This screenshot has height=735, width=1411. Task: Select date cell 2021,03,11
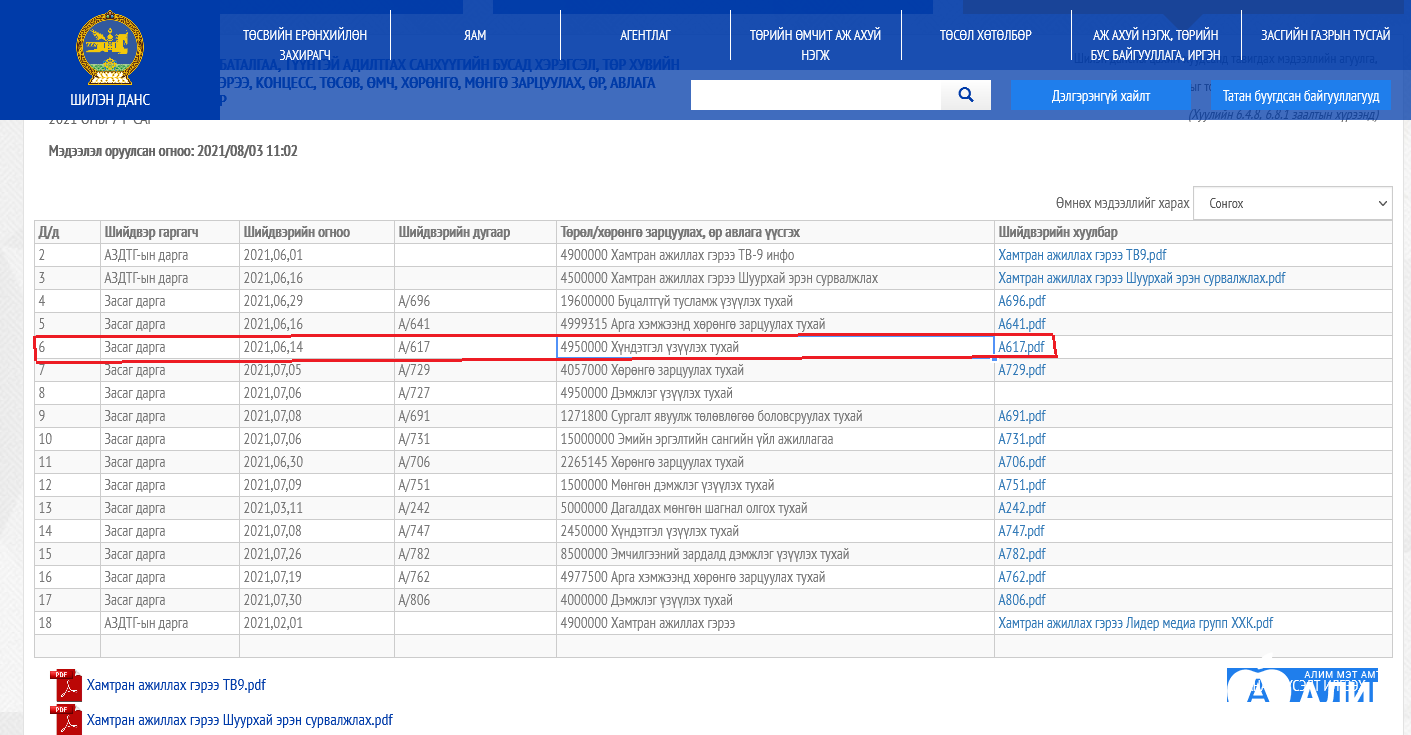[x=316, y=508]
